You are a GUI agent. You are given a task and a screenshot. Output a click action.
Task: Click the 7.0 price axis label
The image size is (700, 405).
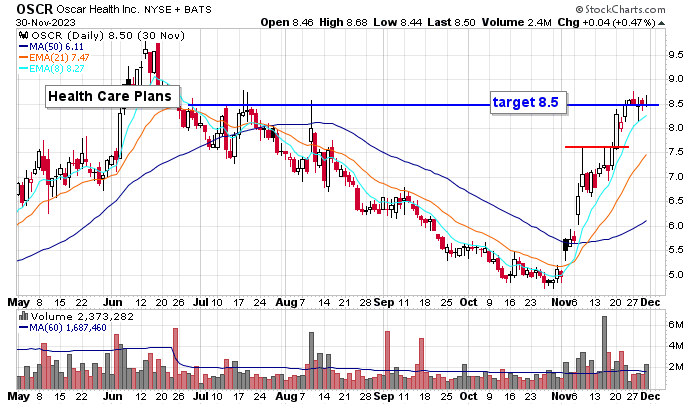pos(675,176)
